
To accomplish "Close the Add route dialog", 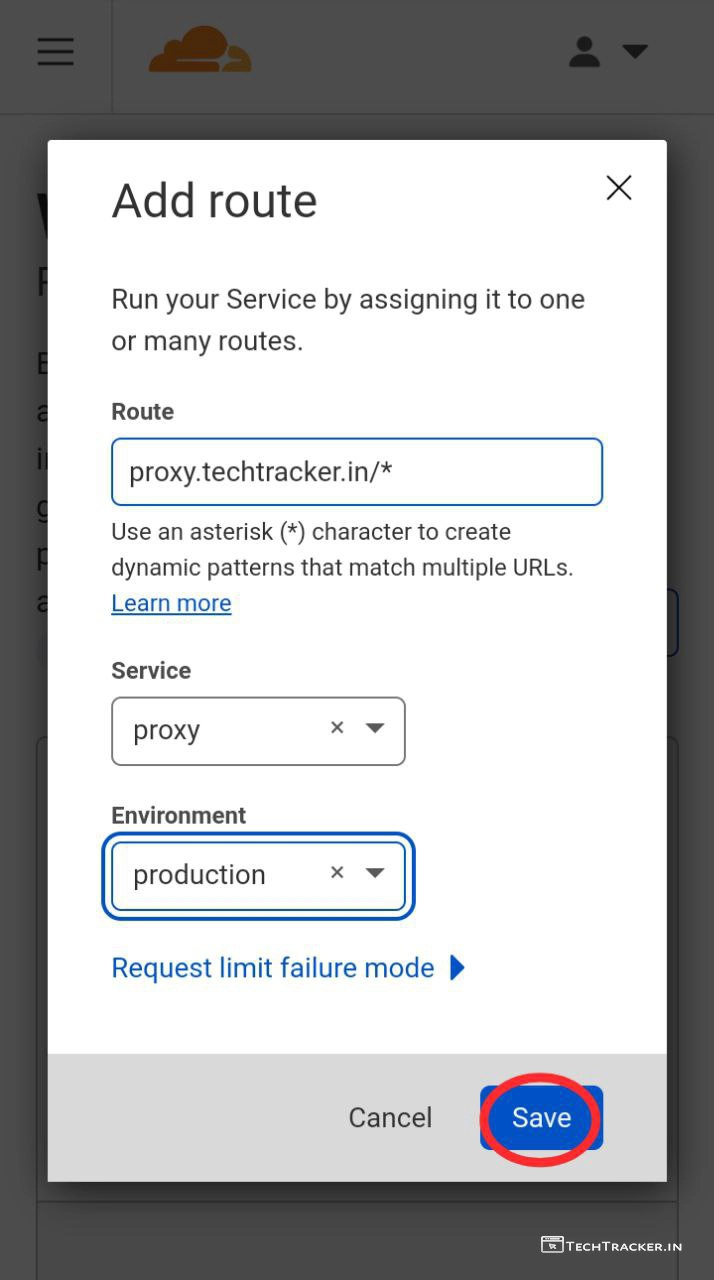I will coord(619,188).
